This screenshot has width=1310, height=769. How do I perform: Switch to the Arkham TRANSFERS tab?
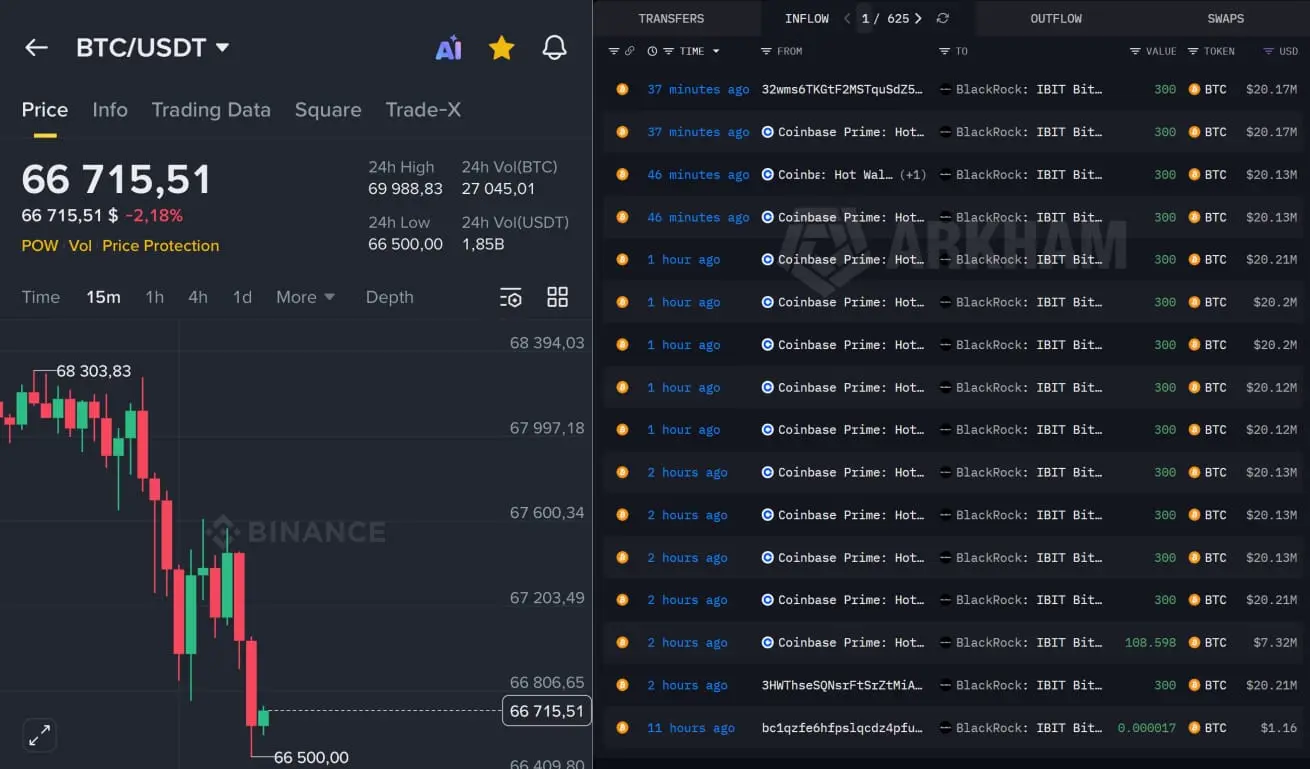click(x=671, y=19)
